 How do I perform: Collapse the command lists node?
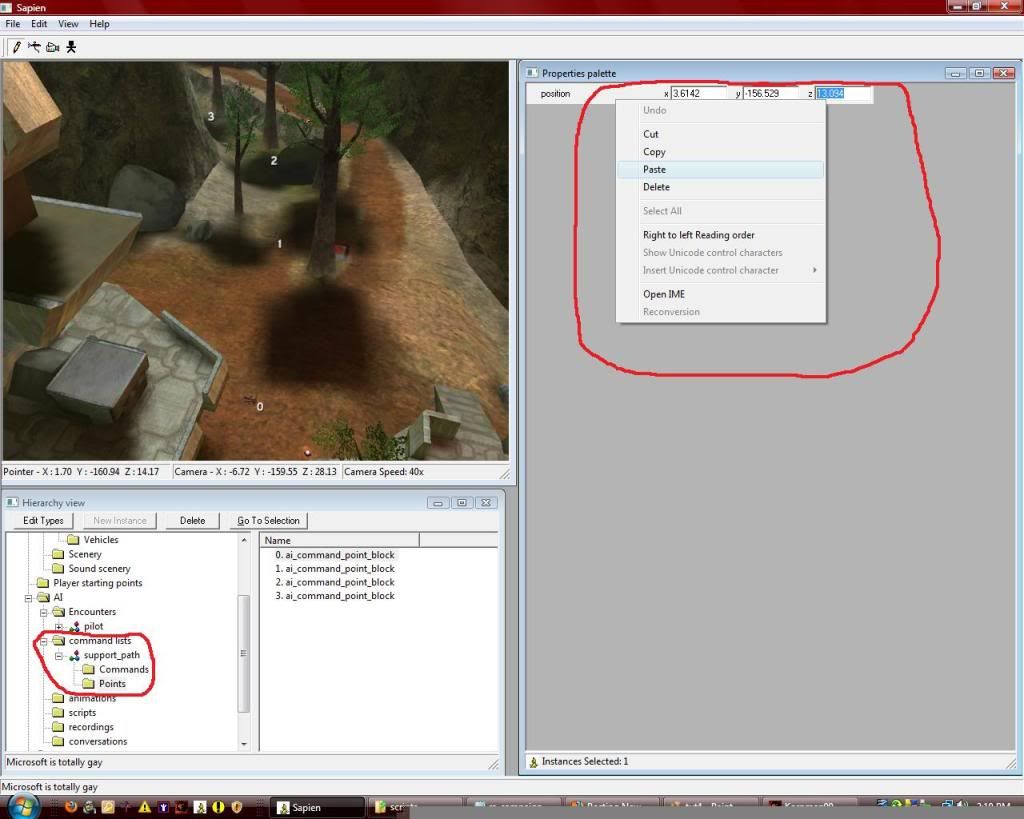pyautogui.click(x=43, y=641)
